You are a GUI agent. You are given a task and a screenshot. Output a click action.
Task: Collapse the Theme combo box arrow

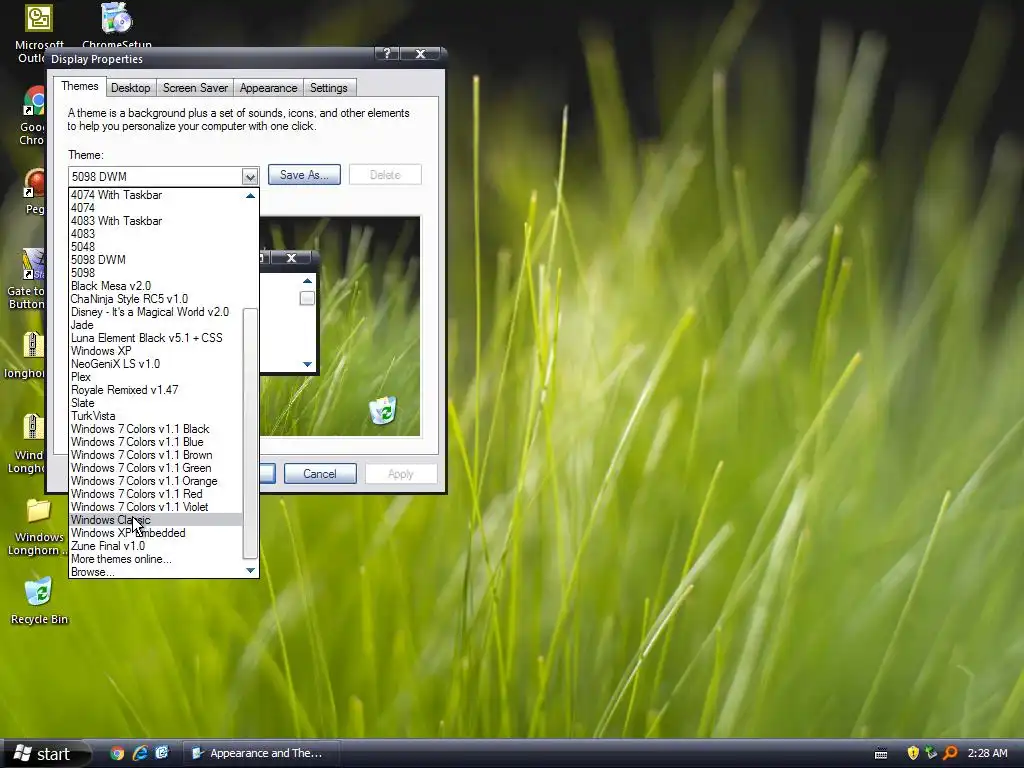point(249,176)
